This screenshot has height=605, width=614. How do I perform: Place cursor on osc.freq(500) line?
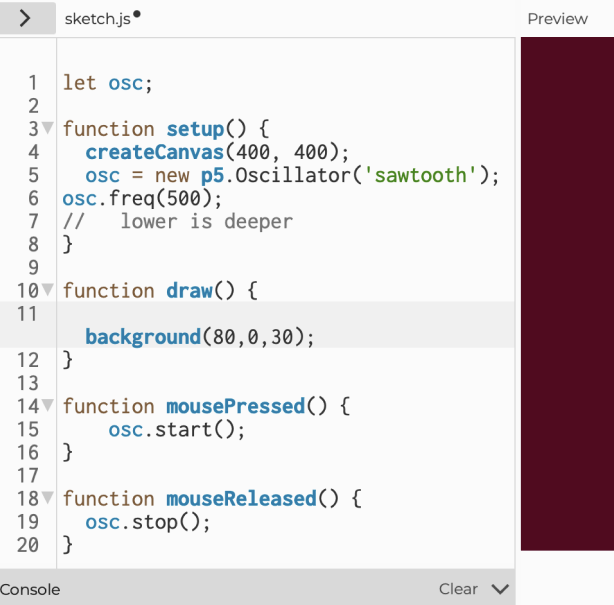pyautogui.click(x=138, y=199)
